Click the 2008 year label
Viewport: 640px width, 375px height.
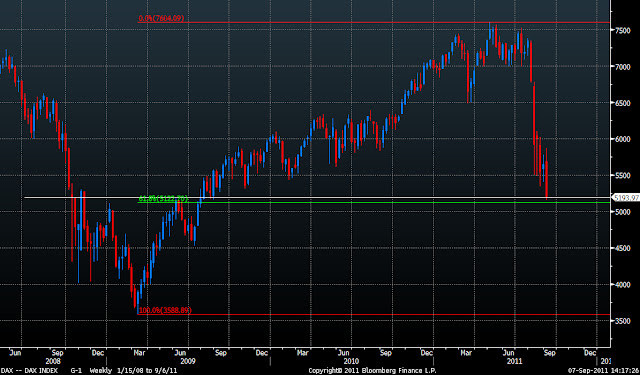[53, 361]
